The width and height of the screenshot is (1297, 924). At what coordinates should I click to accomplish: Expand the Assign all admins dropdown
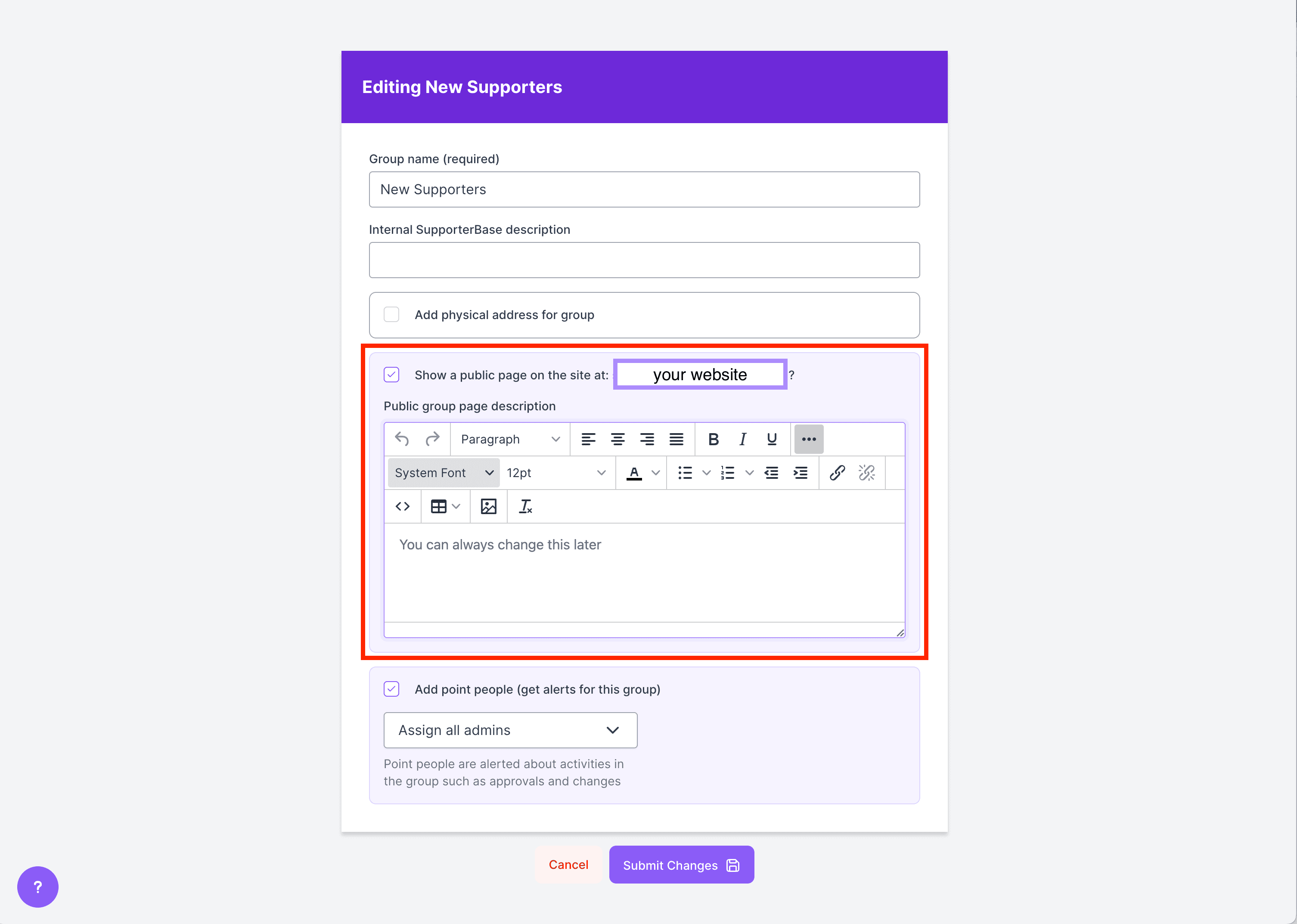(510, 730)
